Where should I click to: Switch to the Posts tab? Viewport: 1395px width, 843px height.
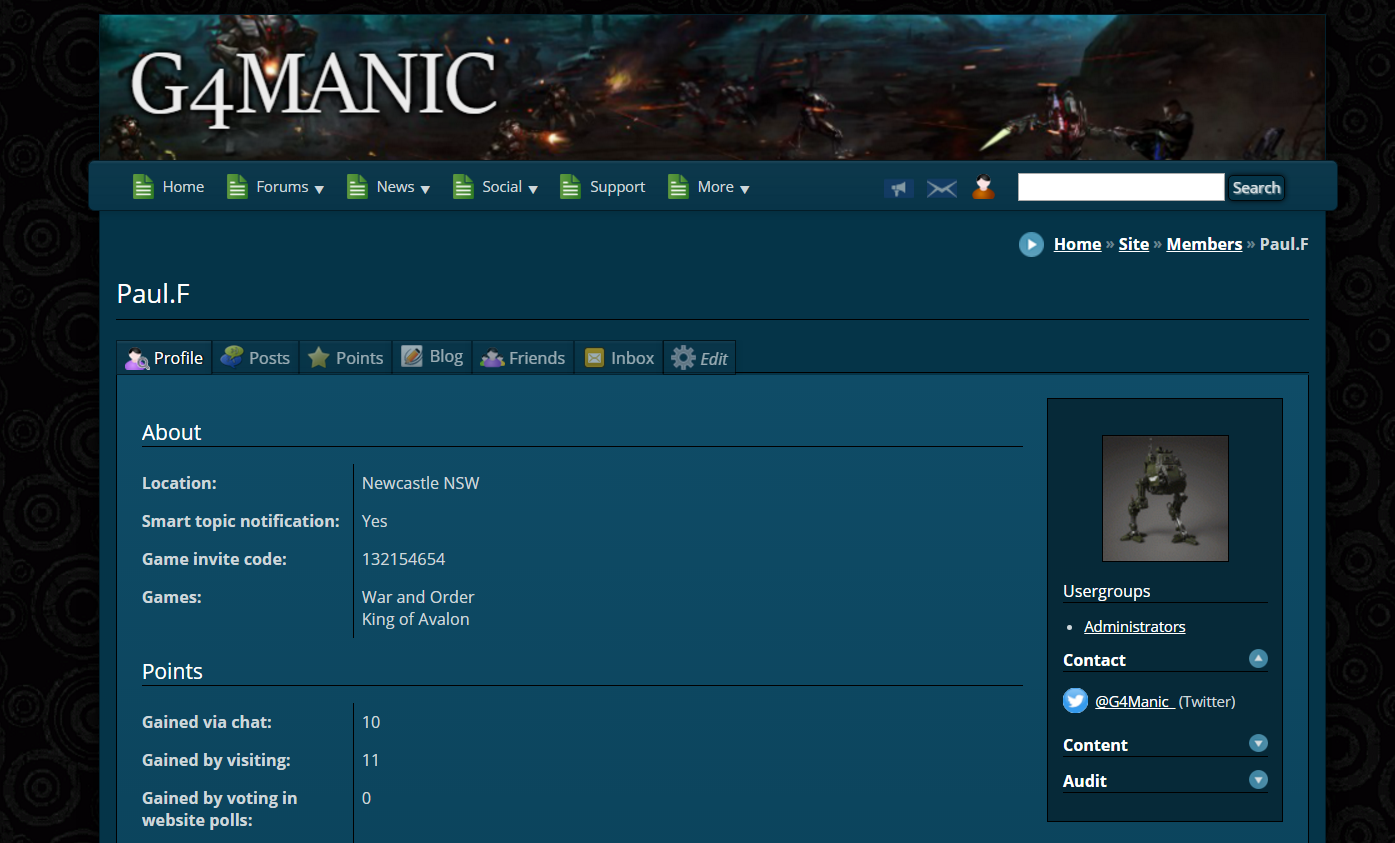pos(256,358)
